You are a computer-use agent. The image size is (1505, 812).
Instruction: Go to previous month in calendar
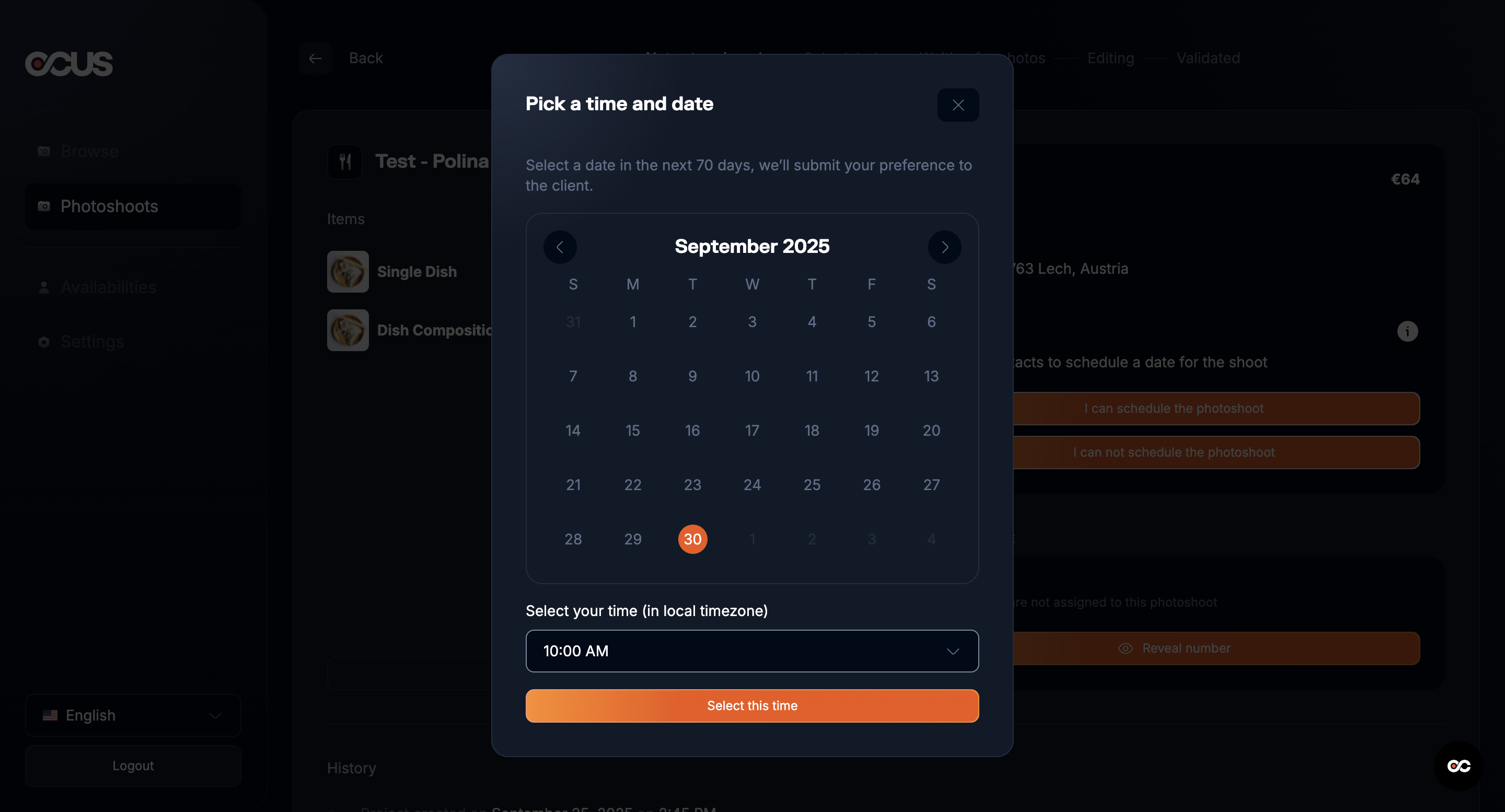[560, 247]
